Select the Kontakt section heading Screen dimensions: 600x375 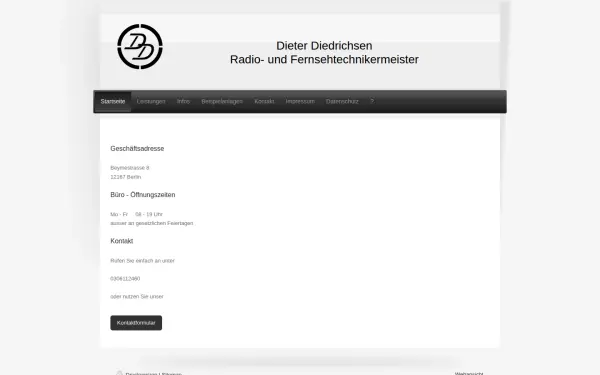(122, 241)
